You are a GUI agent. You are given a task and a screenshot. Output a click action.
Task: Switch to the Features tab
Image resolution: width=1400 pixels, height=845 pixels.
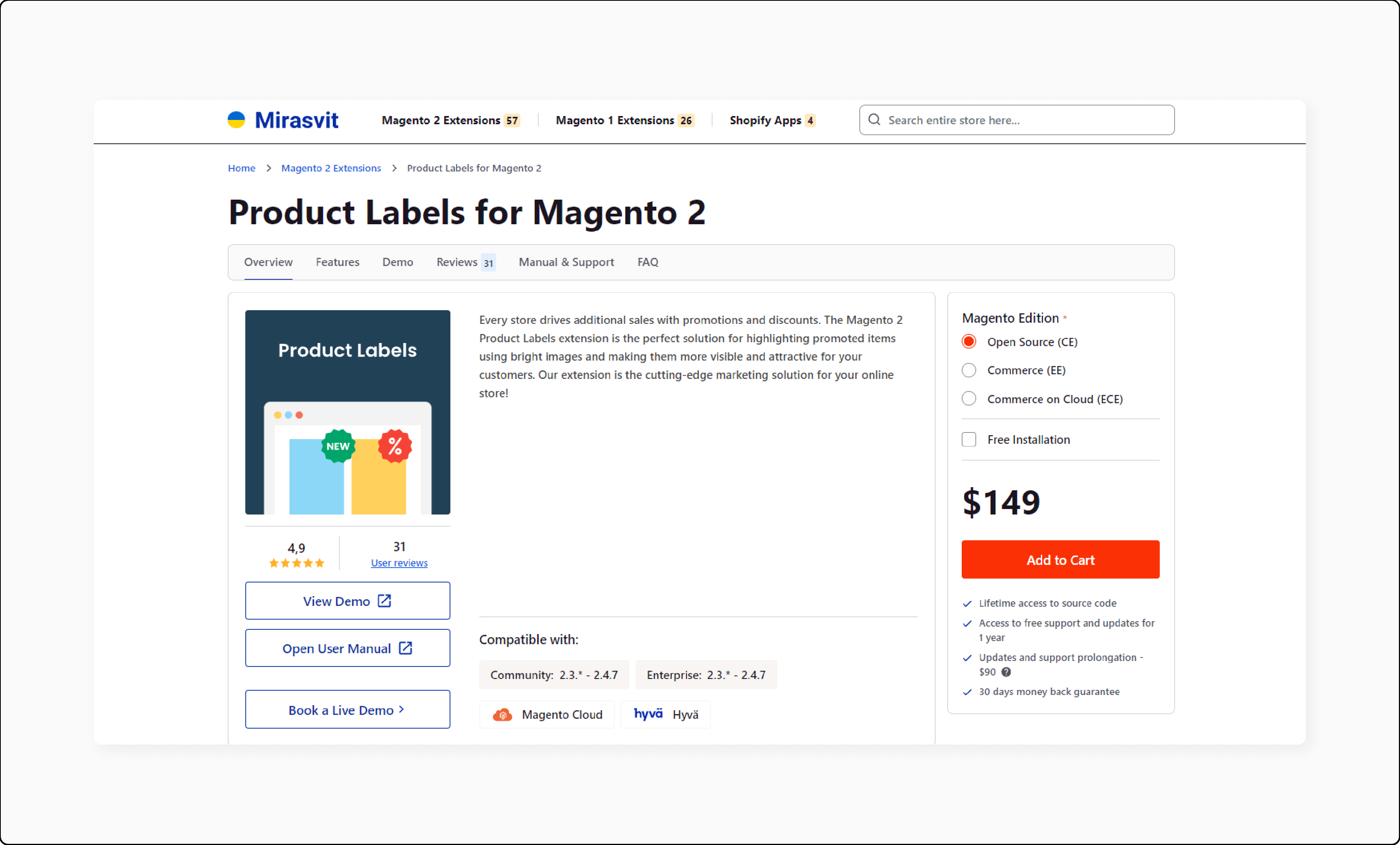337,262
